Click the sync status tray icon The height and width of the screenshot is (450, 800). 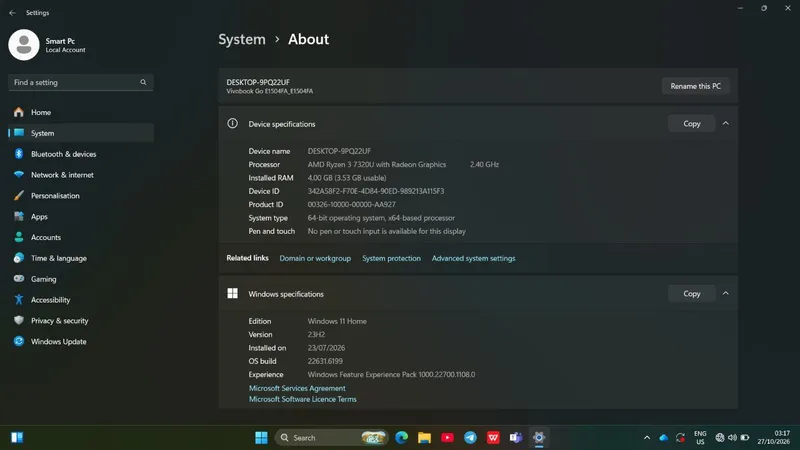(x=680, y=438)
